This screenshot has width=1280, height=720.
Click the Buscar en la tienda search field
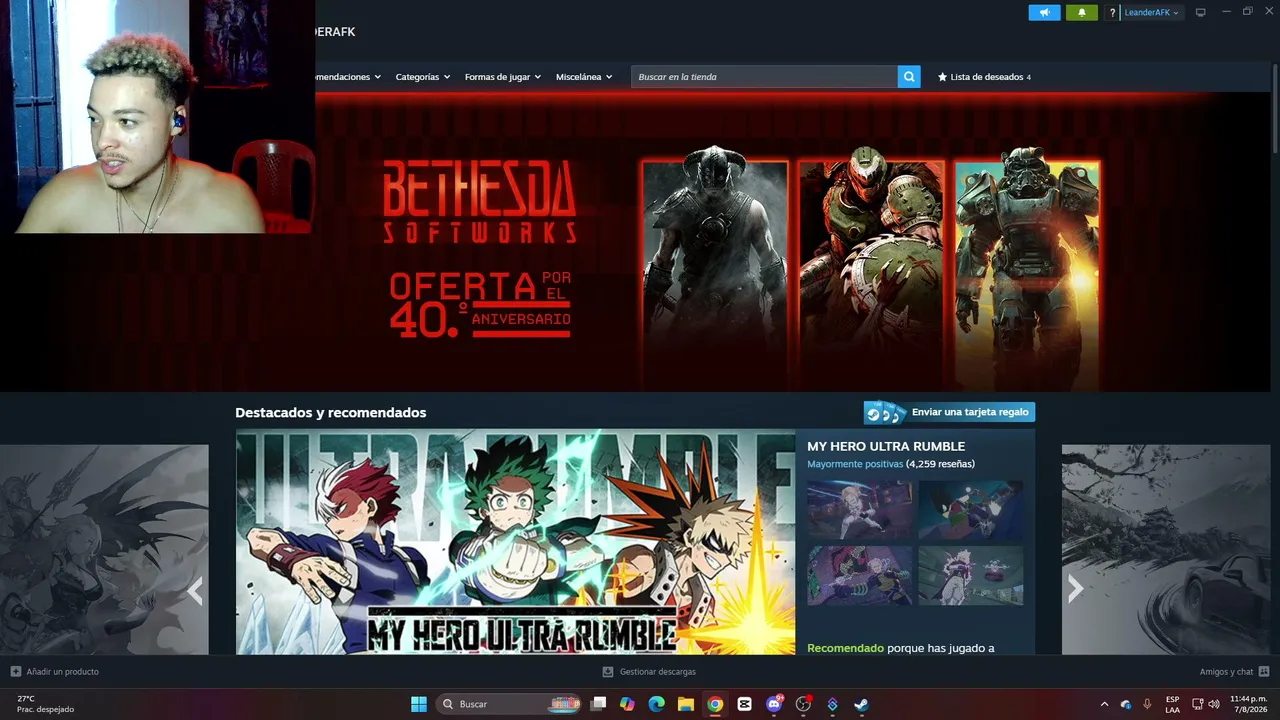(x=764, y=77)
